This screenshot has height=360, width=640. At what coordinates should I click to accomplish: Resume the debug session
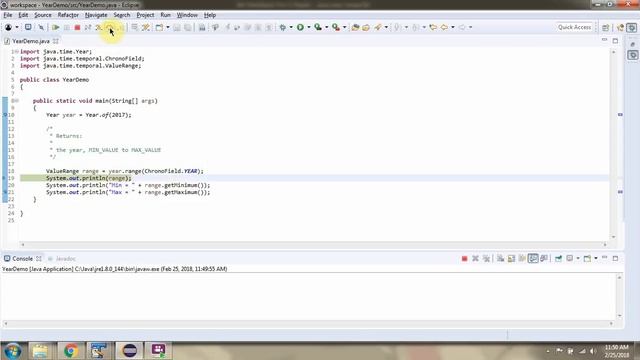55,27
